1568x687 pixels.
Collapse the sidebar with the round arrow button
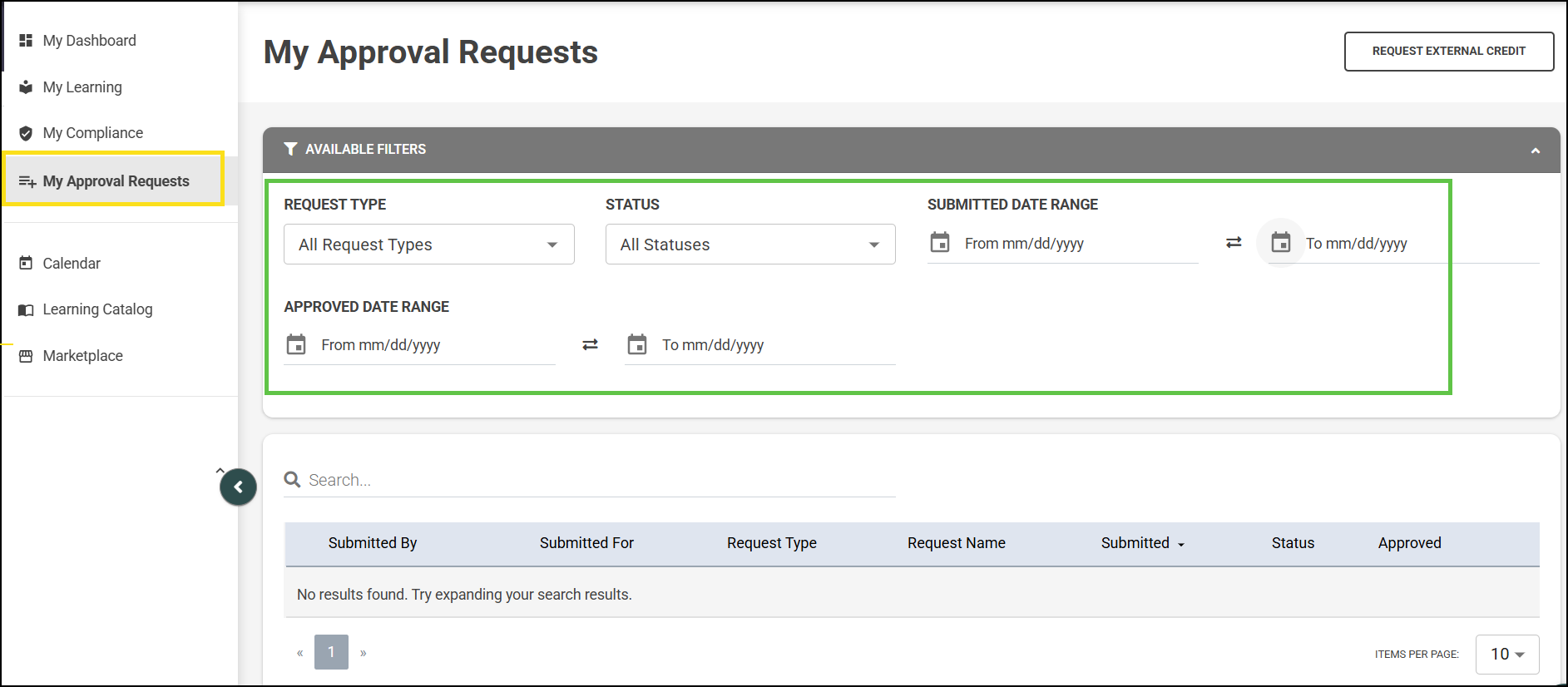[238, 487]
